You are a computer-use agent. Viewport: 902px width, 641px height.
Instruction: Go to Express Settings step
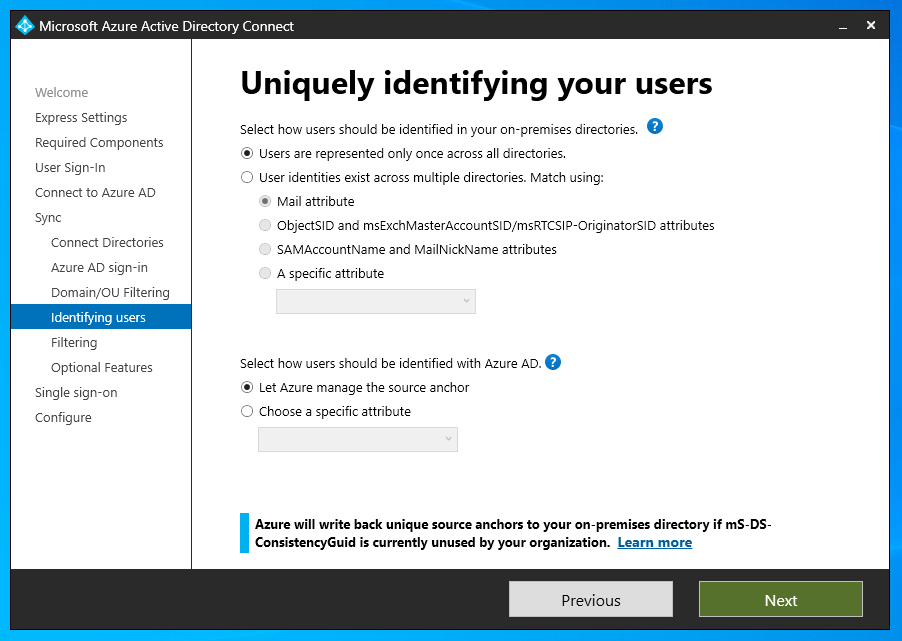coord(81,117)
